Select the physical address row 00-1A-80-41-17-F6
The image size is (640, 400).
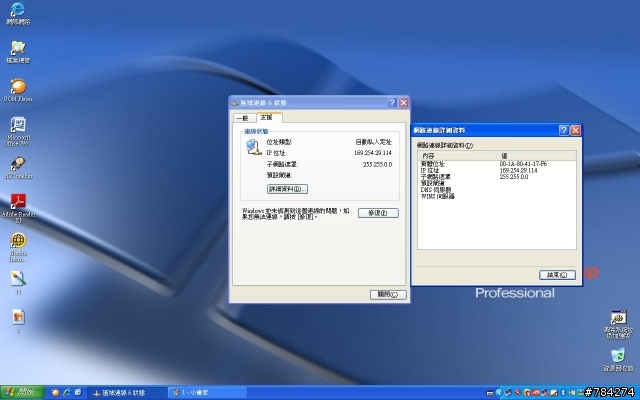(497, 164)
